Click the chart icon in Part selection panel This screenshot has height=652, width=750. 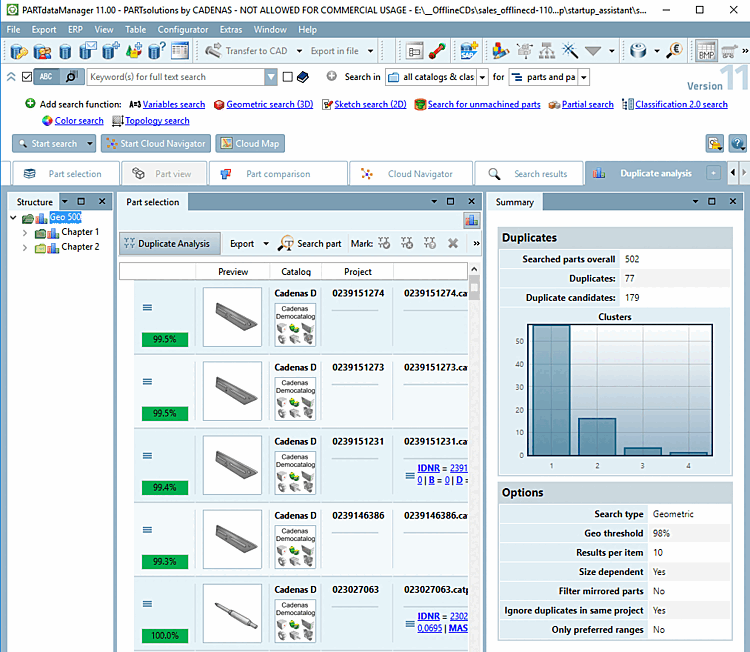pyautogui.click(x=471, y=220)
